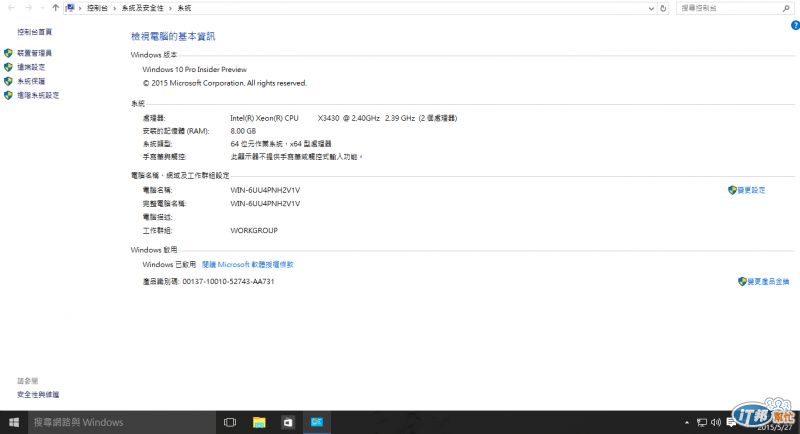
Task: Click the volume speaker tray icon
Action: [x=716, y=422]
